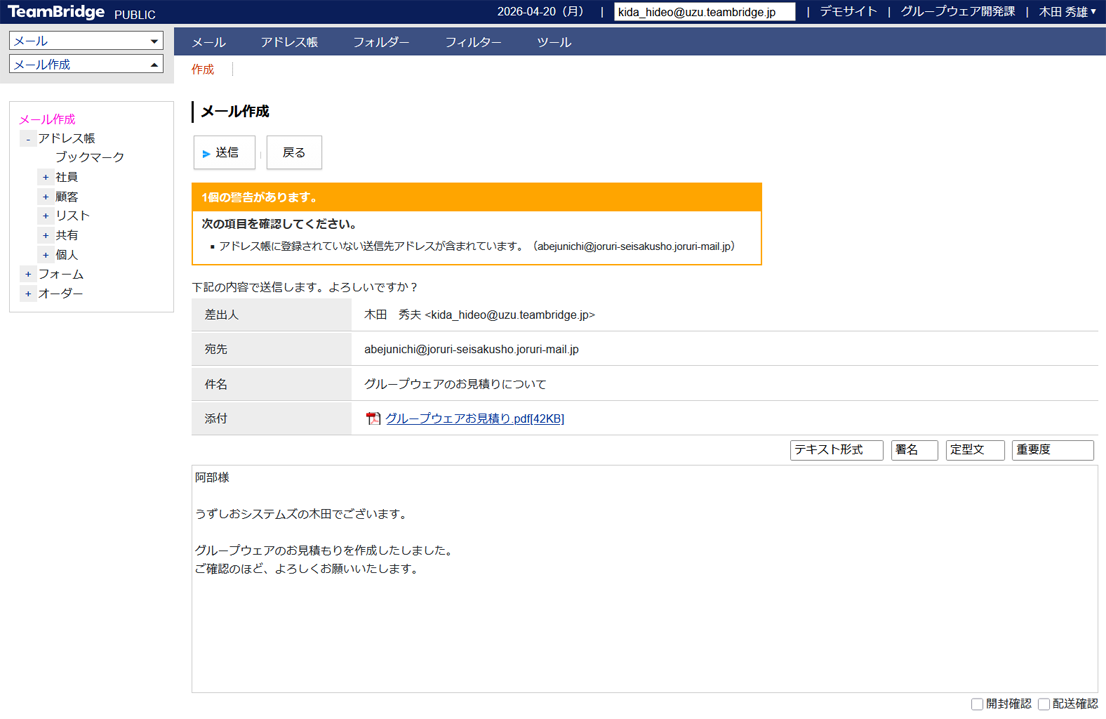Expand the 顧客 tree node

click(x=46, y=197)
